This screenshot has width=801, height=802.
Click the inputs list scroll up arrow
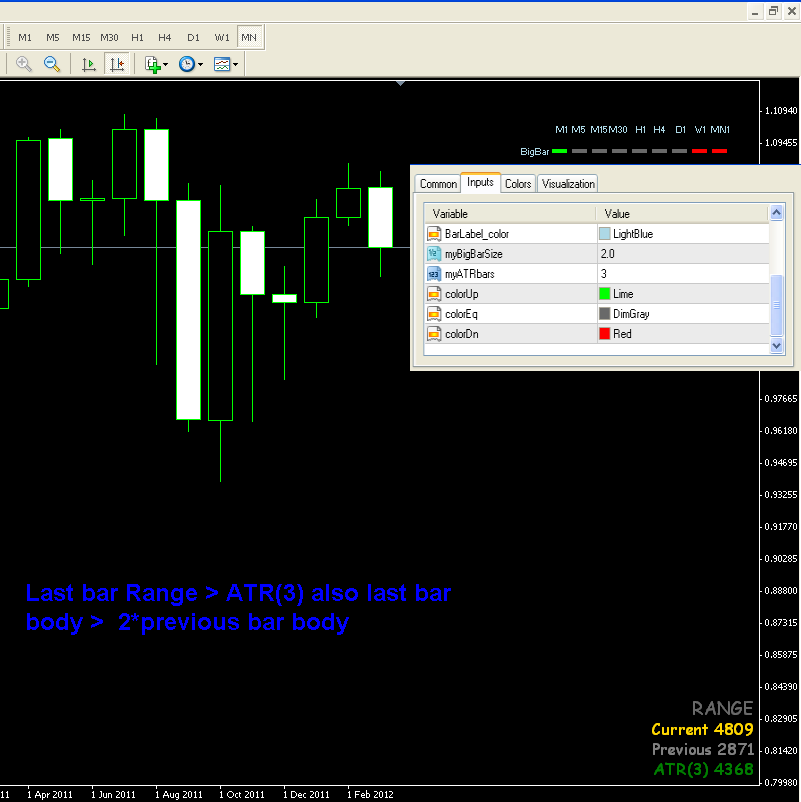pos(776,212)
